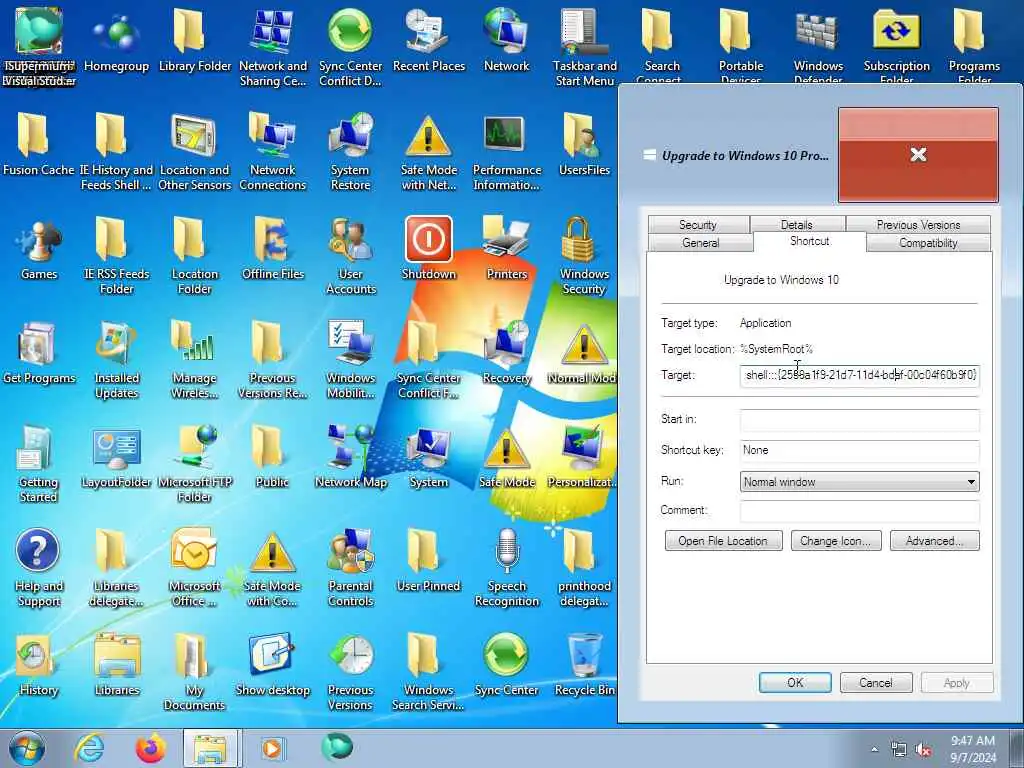Open the Previous Versions tab
Image resolution: width=1024 pixels, height=768 pixels.
pos(918,224)
